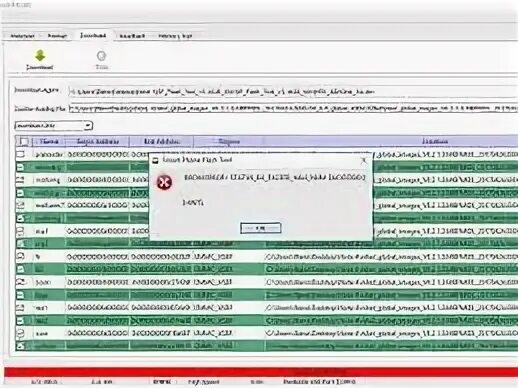Switch to the Welcome tab
The height and width of the screenshot is (388, 518).
[x=22, y=36]
